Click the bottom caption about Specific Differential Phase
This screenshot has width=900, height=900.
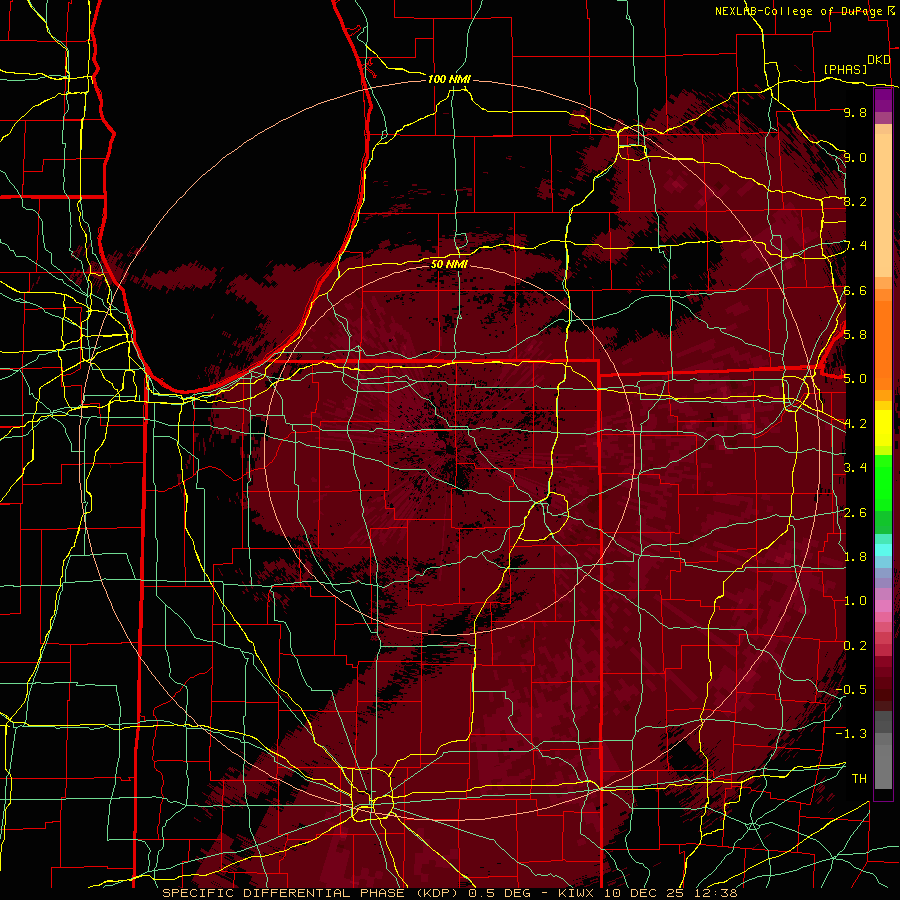(450, 893)
